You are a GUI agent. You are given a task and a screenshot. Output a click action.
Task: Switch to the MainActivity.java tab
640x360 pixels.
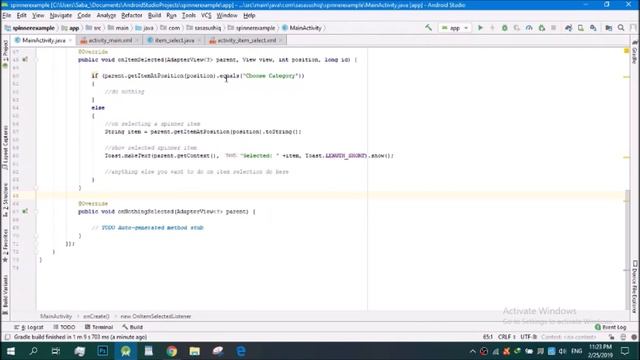(x=43, y=40)
